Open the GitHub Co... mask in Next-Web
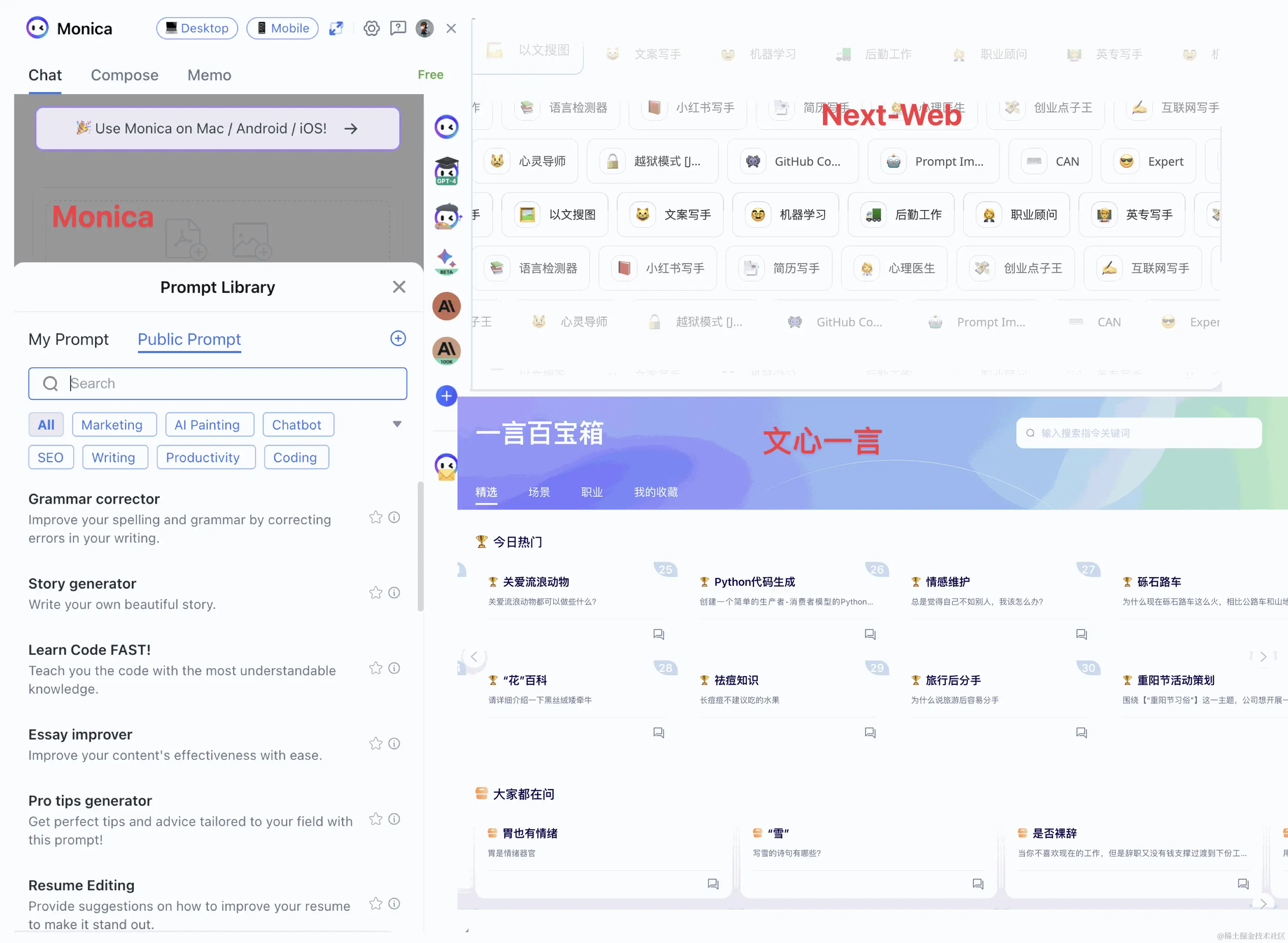This screenshot has width=1288, height=943. (x=793, y=161)
